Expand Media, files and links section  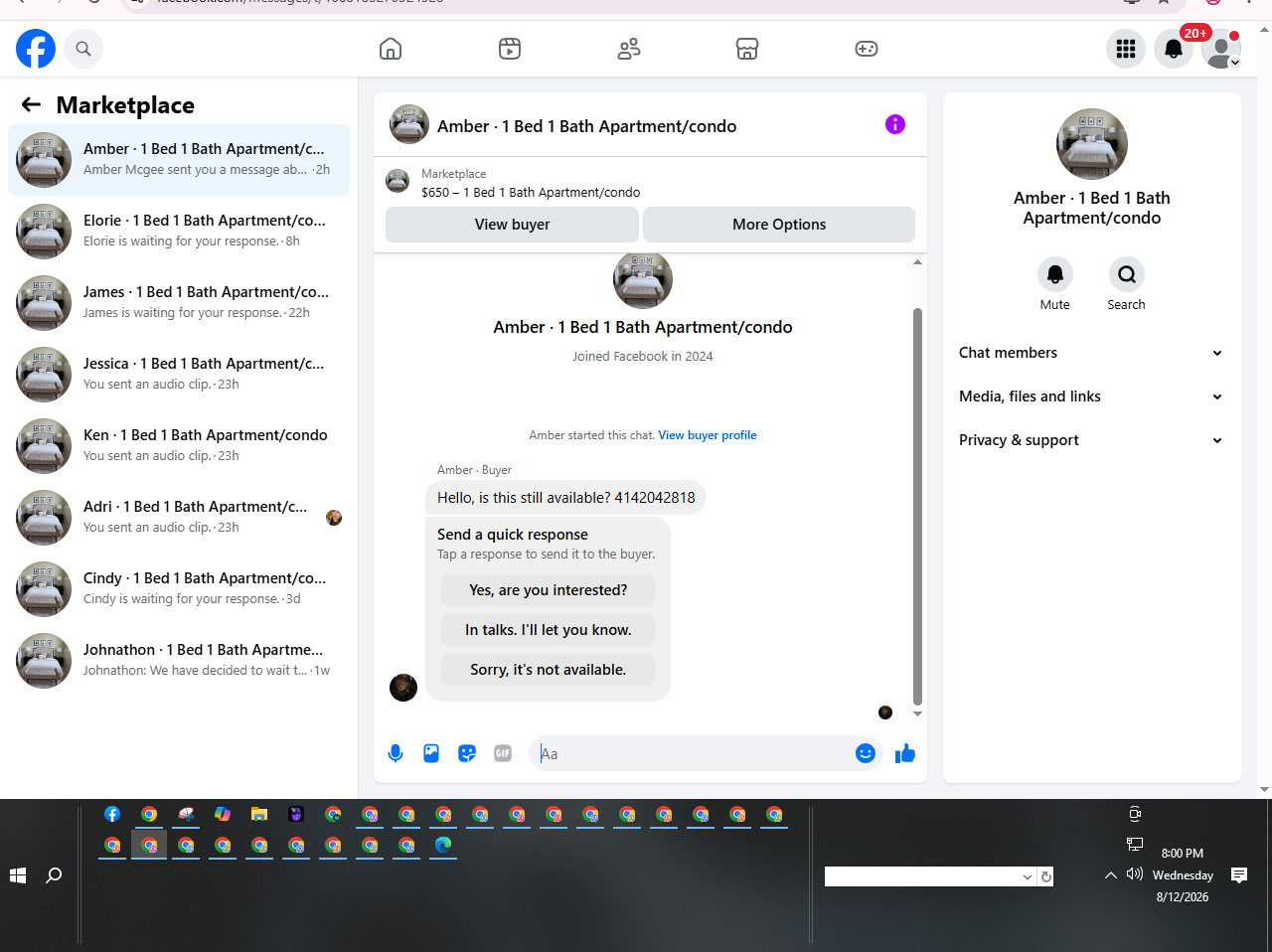[1091, 397]
